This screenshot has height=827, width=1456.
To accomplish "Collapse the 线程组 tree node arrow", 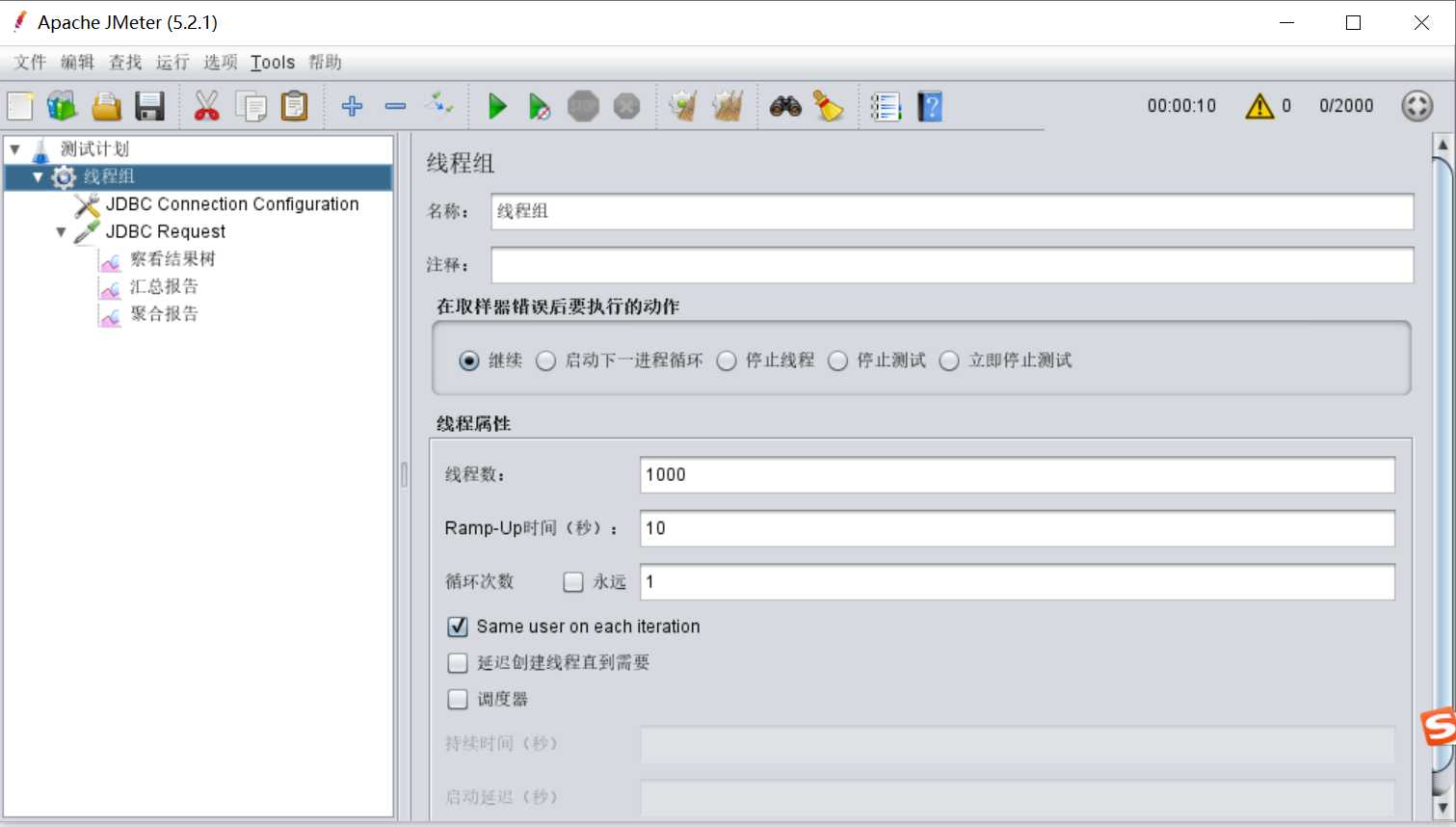I will click(38, 177).
